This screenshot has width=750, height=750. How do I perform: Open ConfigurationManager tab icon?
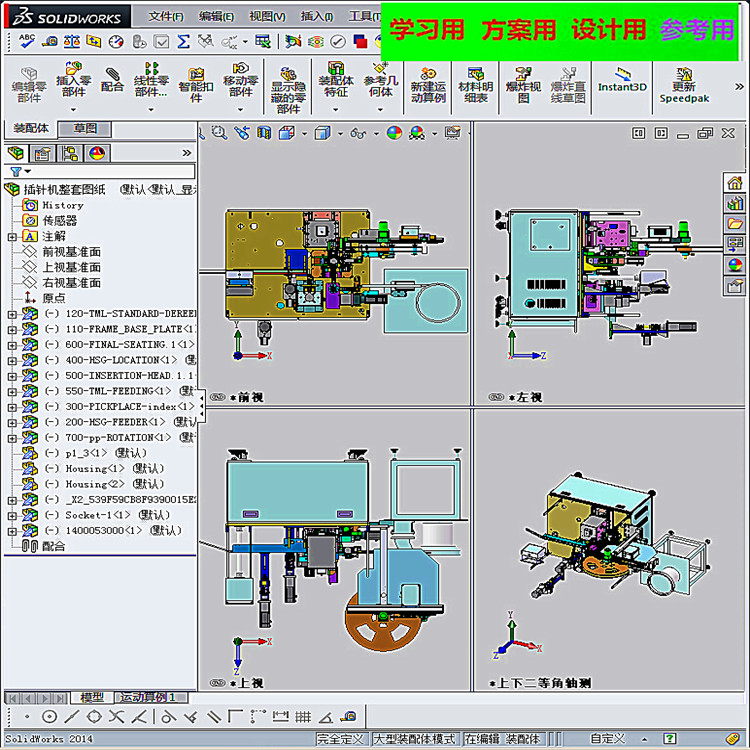pos(69,154)
